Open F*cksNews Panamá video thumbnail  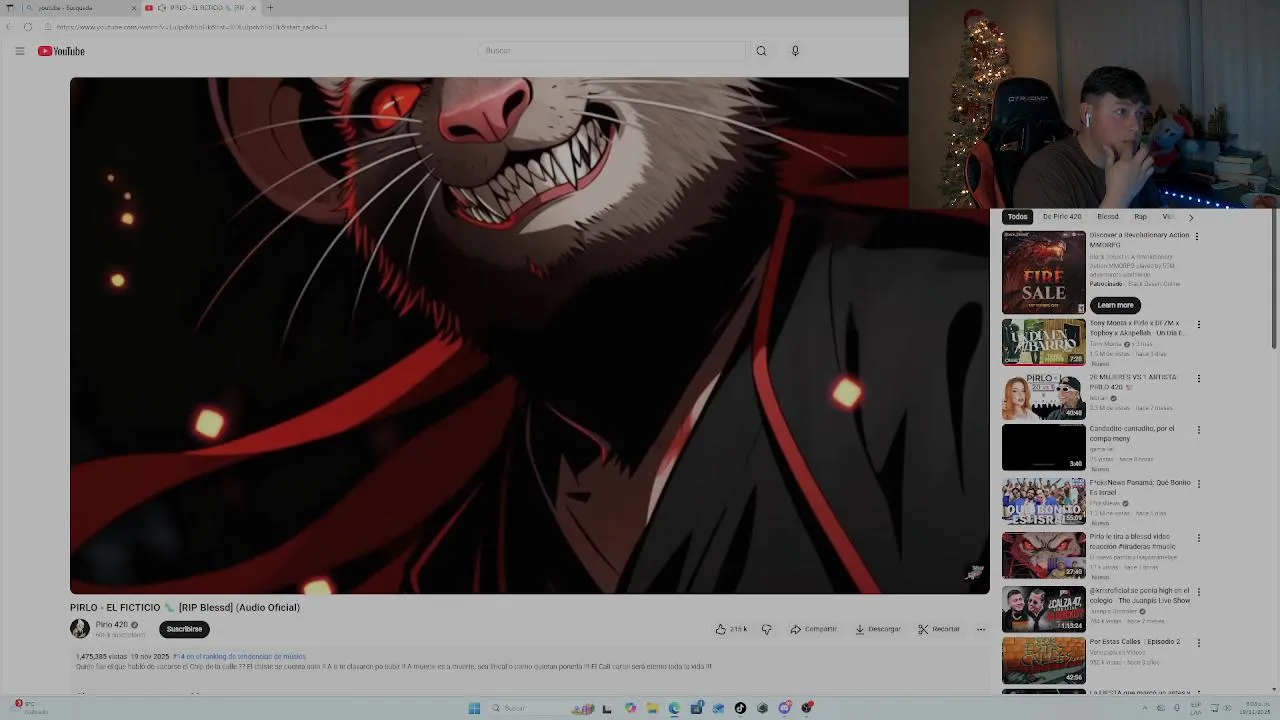tap(1043, 502)
